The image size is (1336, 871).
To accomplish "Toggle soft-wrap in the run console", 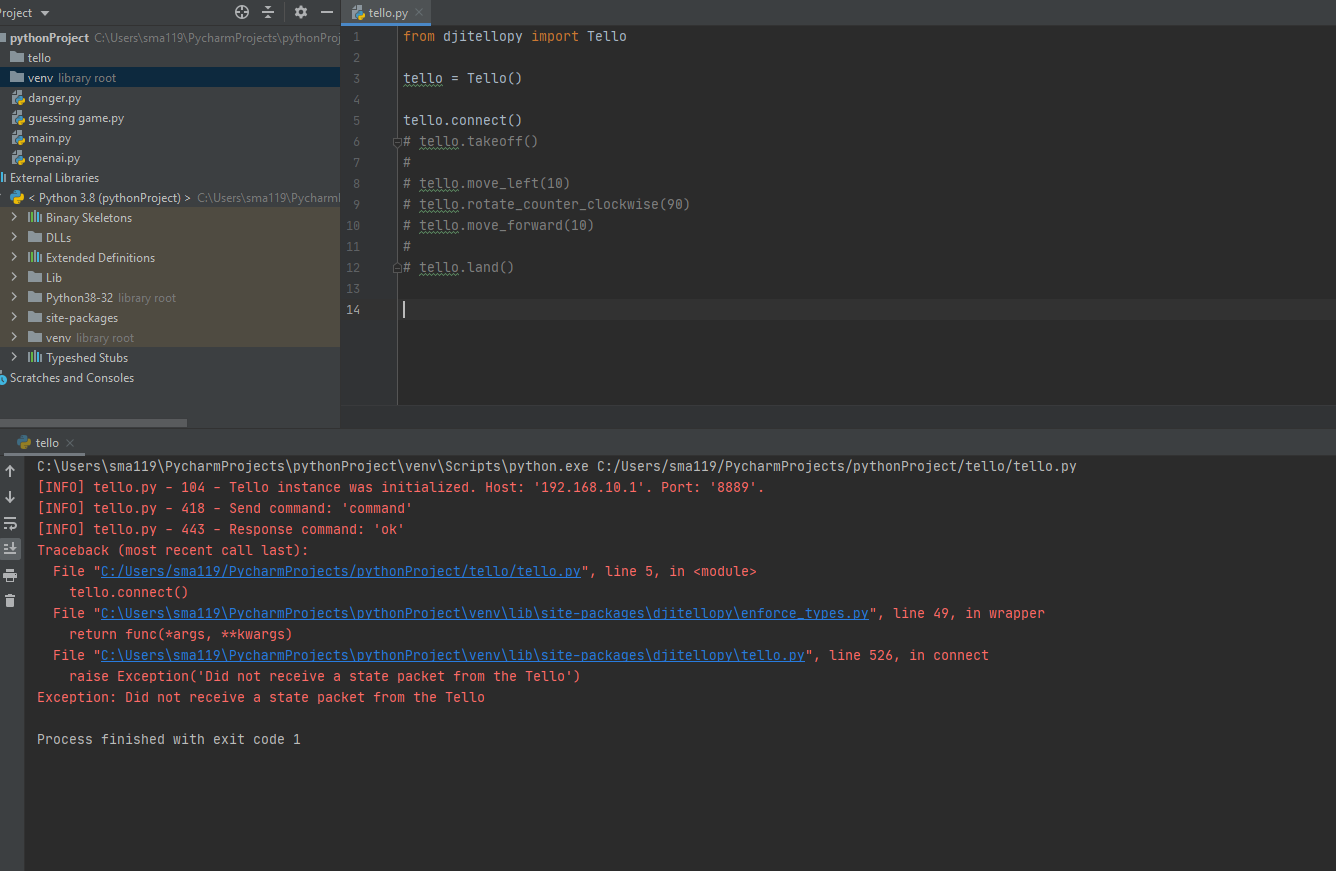I will 10,523.
